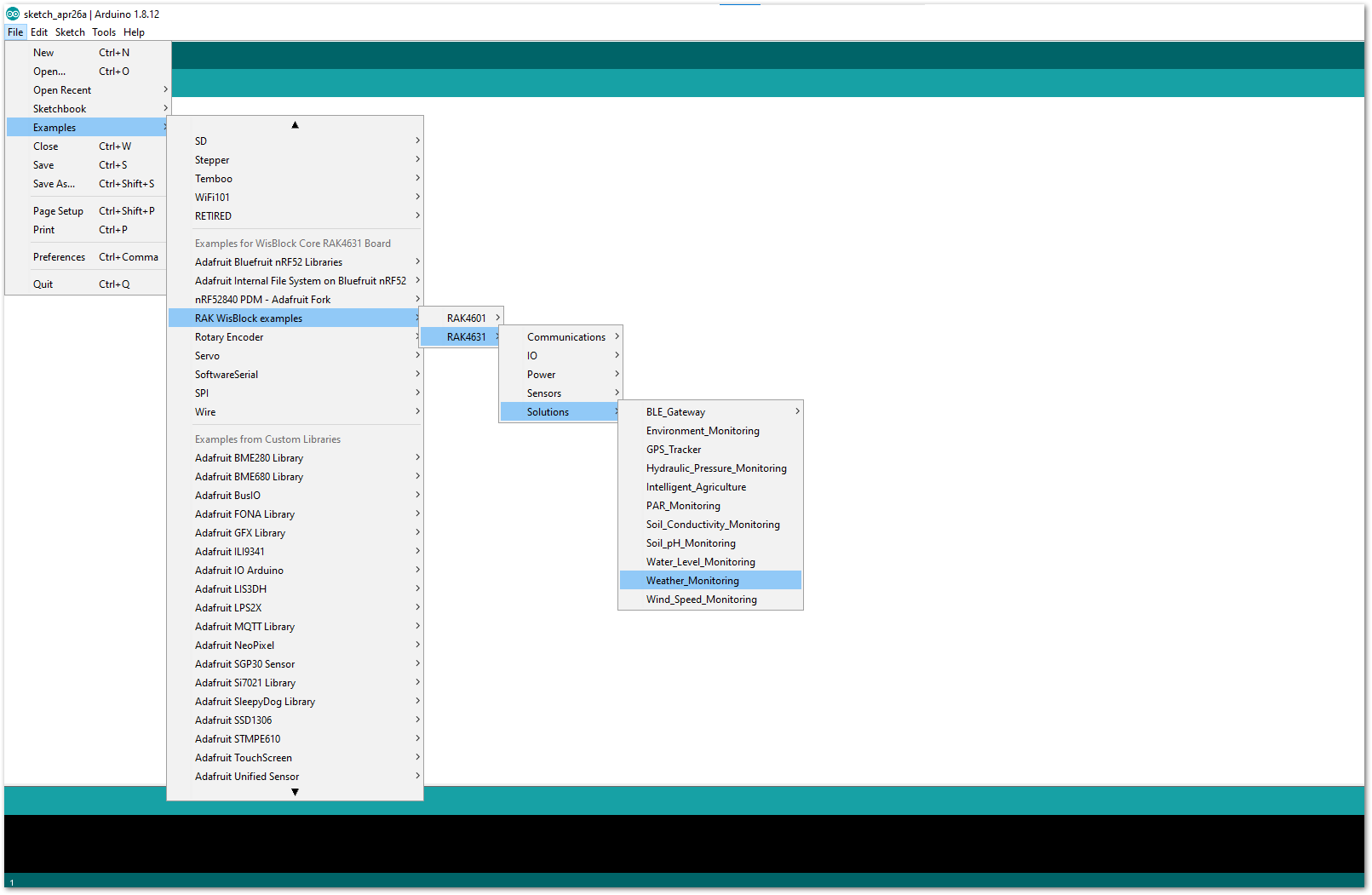Viewport: 1372px width, 895px height.
Task: Open Adafruit BusIO examples
Action: pos(295,496)
